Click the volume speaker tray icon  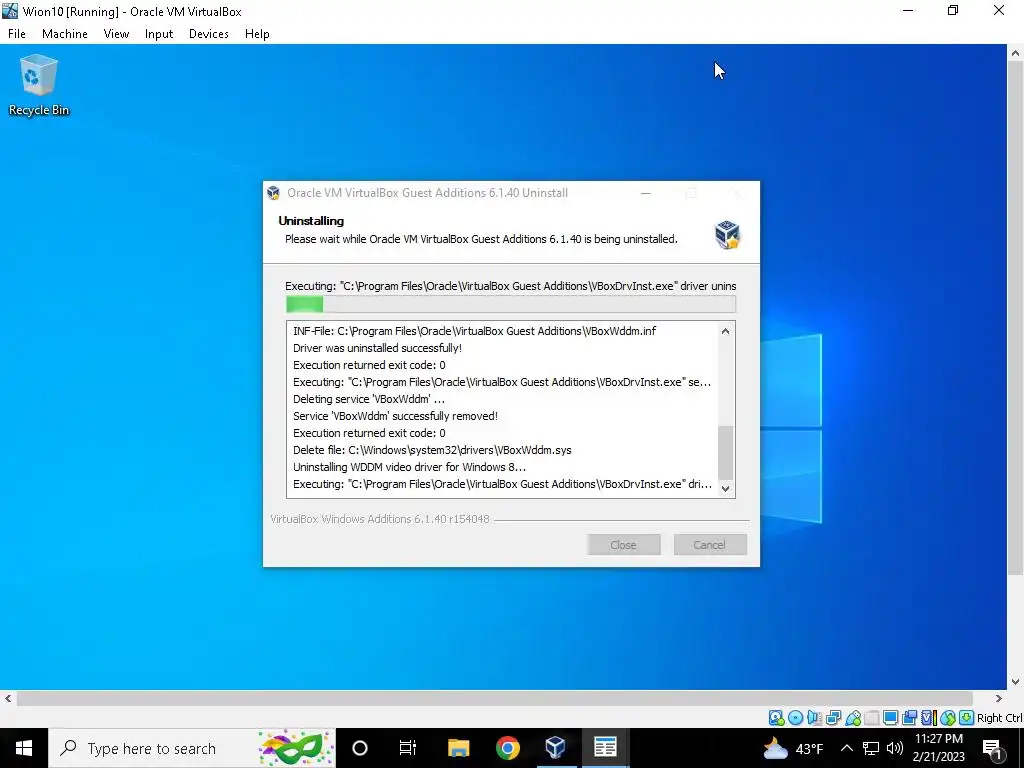(x=895, y=748)
